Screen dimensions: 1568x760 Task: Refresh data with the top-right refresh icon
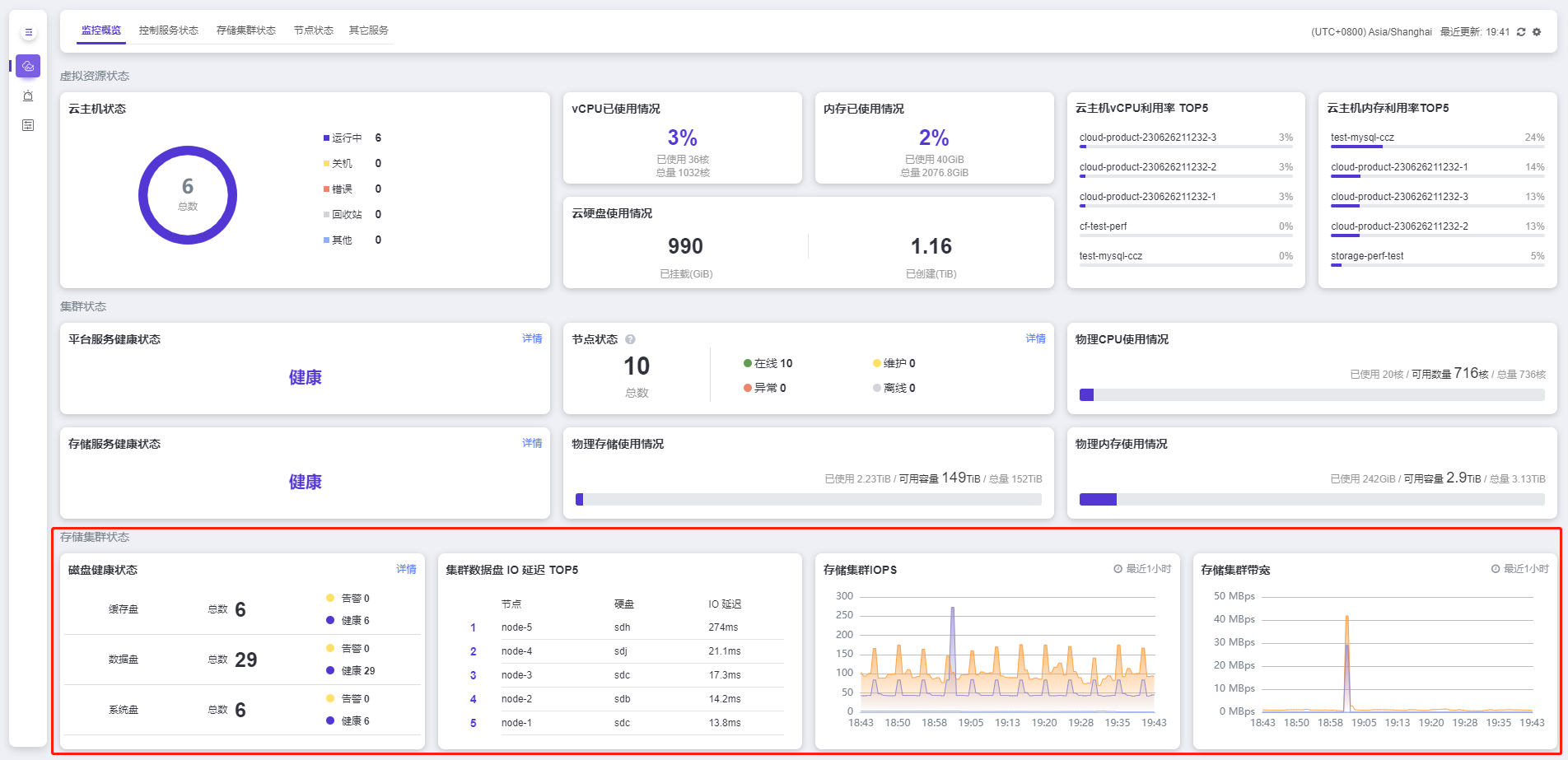coord(1521,32)
